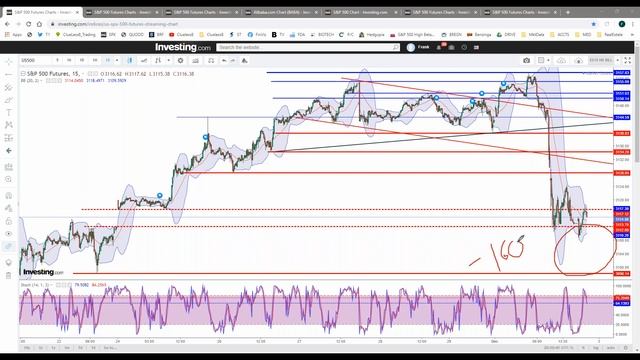The image size is (640, 360).
Task: Select the 1d date range button
Action: 93,348
